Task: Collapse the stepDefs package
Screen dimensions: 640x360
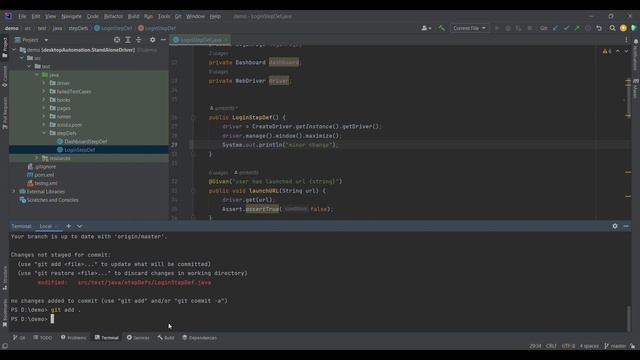Action: click(44, 133)
